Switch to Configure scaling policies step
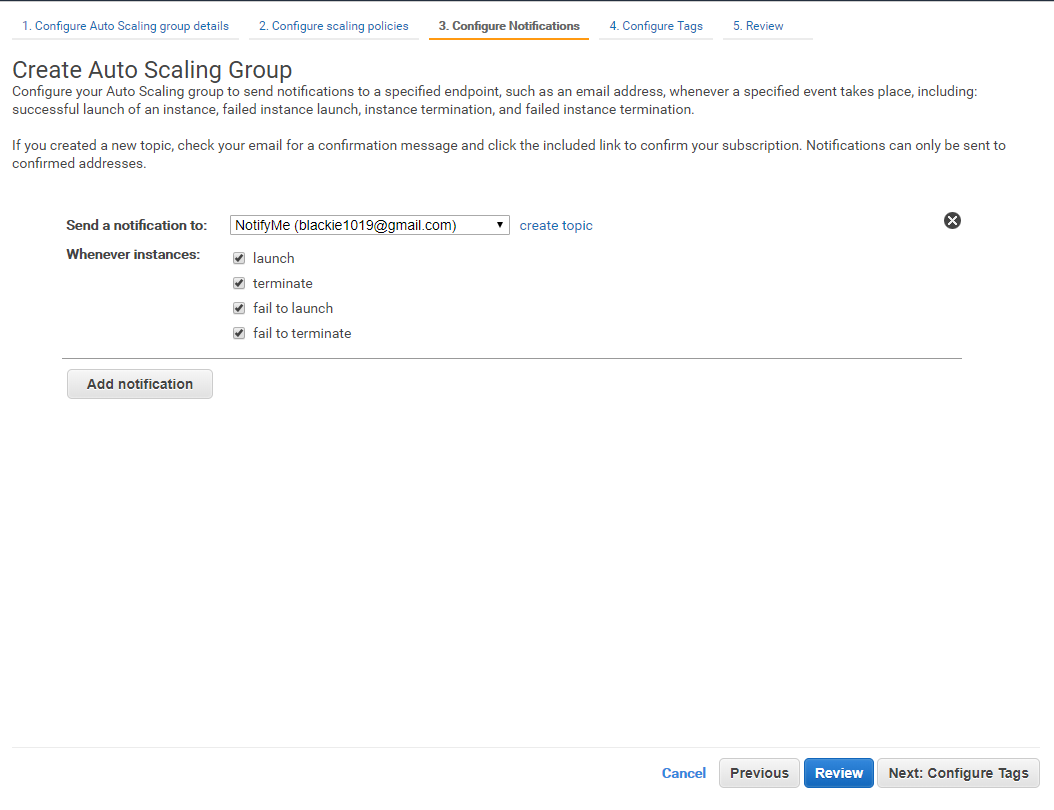The image size is (1054, 810). tap(333, 26)
